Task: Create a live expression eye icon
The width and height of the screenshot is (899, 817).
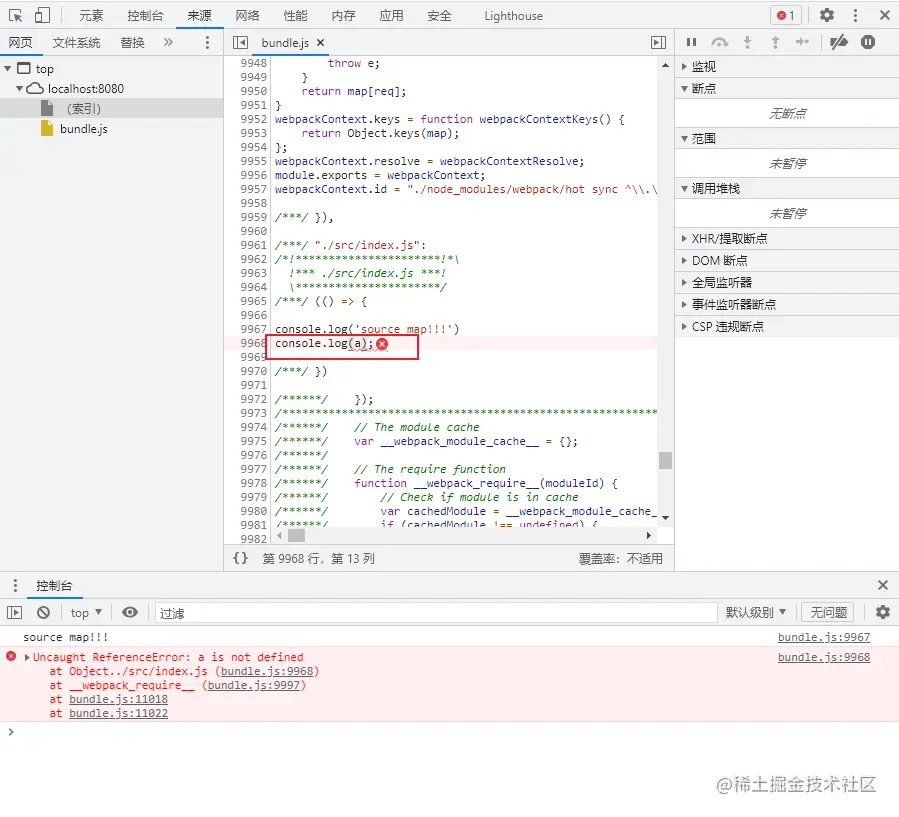Action: 130,612
